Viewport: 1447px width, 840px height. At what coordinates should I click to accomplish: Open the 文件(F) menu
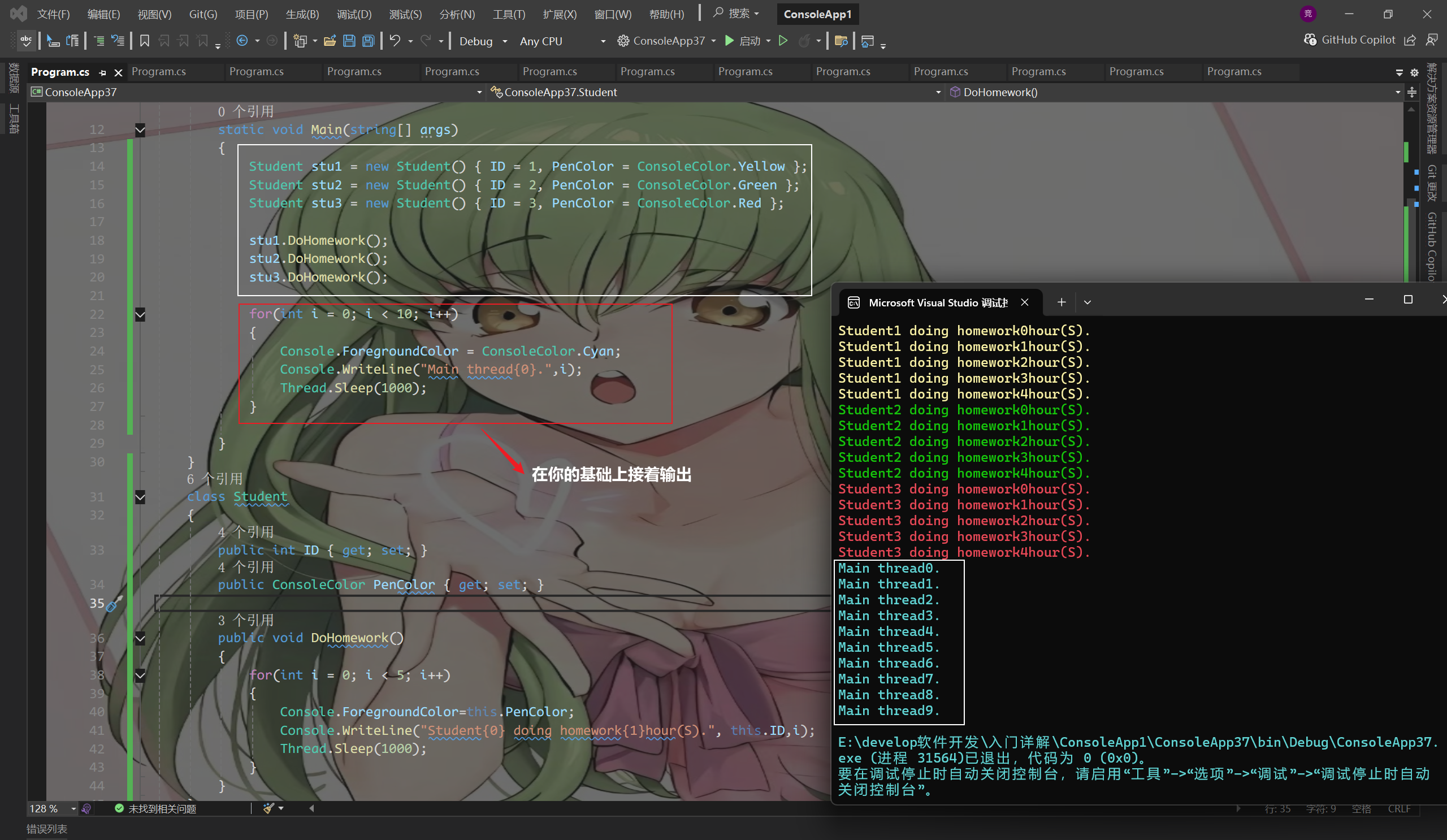coord(53,14)
